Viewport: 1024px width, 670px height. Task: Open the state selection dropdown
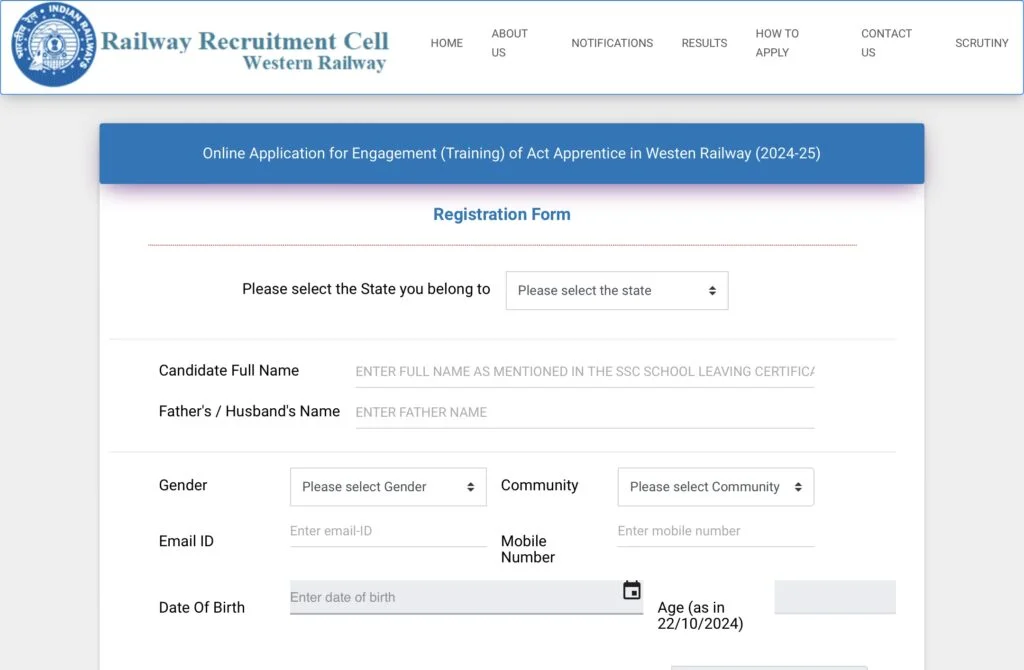pos(616,291)
